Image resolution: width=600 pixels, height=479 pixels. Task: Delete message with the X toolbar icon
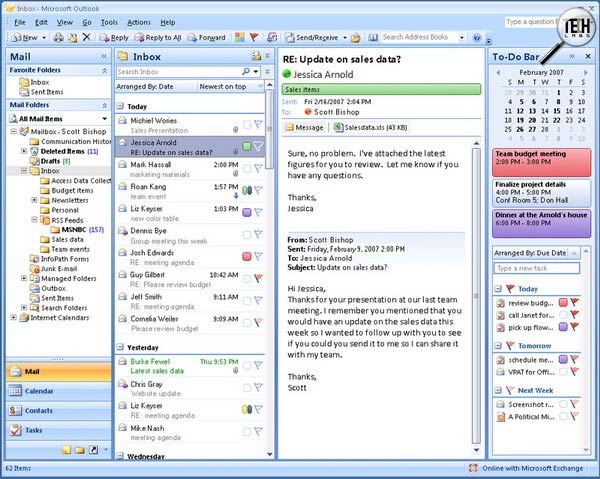tap(86, 37)
